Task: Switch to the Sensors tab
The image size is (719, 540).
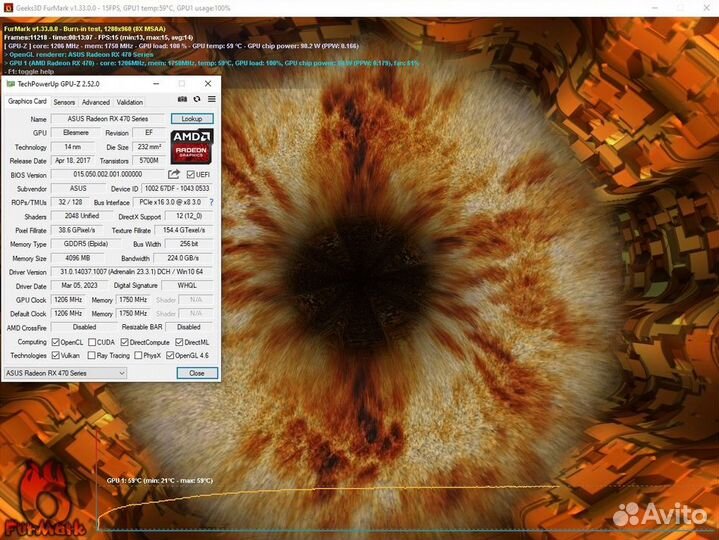Action: tap(64, 102)
